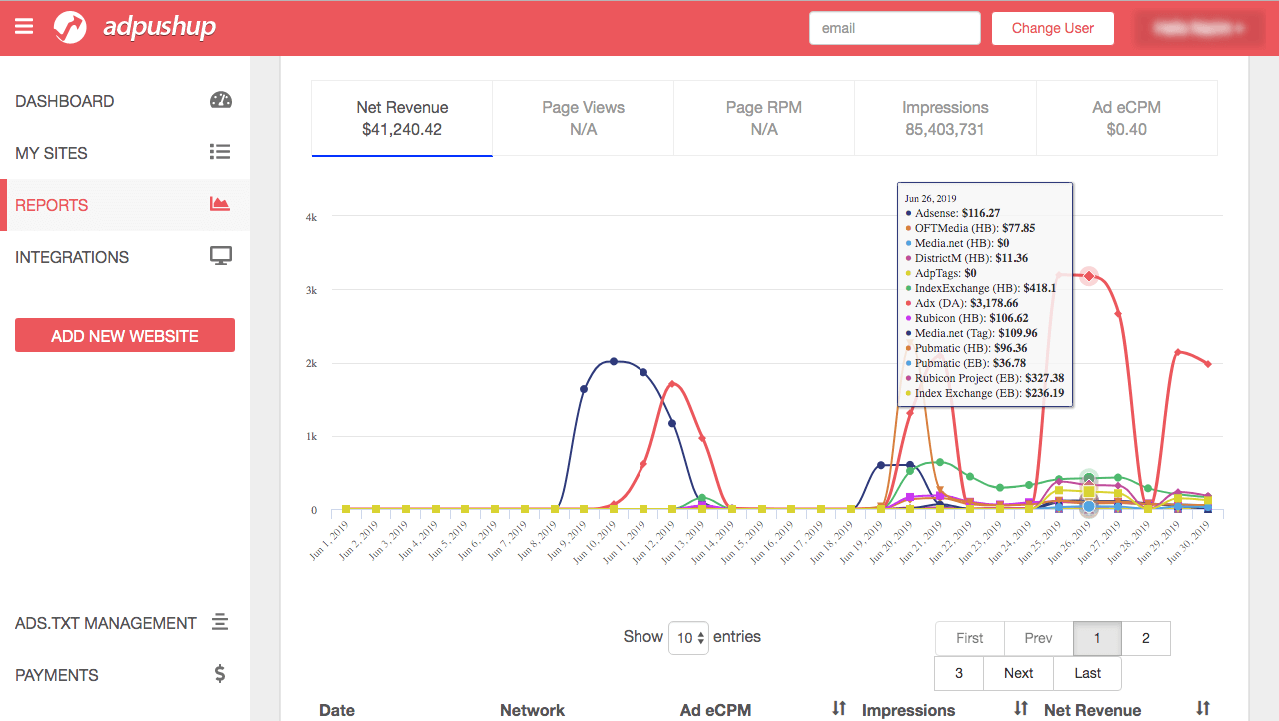Click the Change User button
The height and width of the screenshot is (721, 1279).
coord(1052,28)
